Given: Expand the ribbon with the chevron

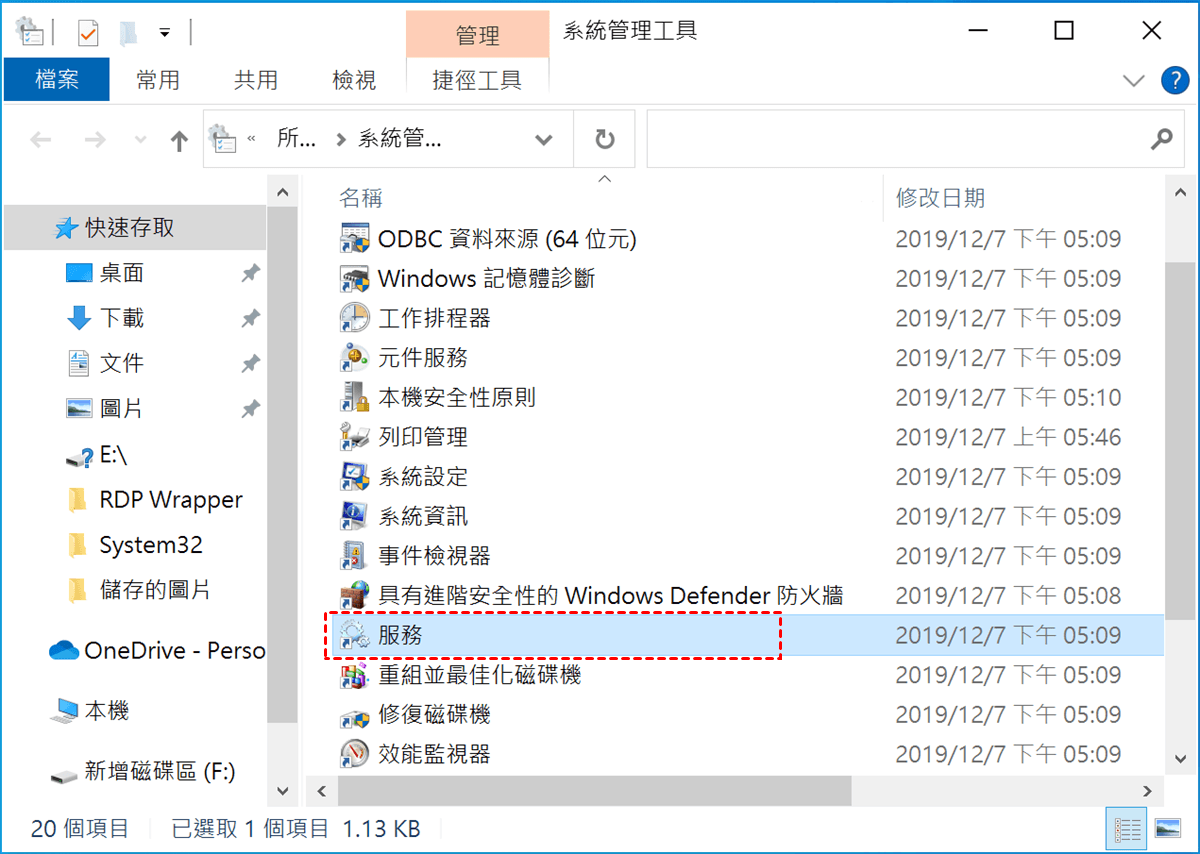Looking at the screenshot, I should pos(1133,80).
